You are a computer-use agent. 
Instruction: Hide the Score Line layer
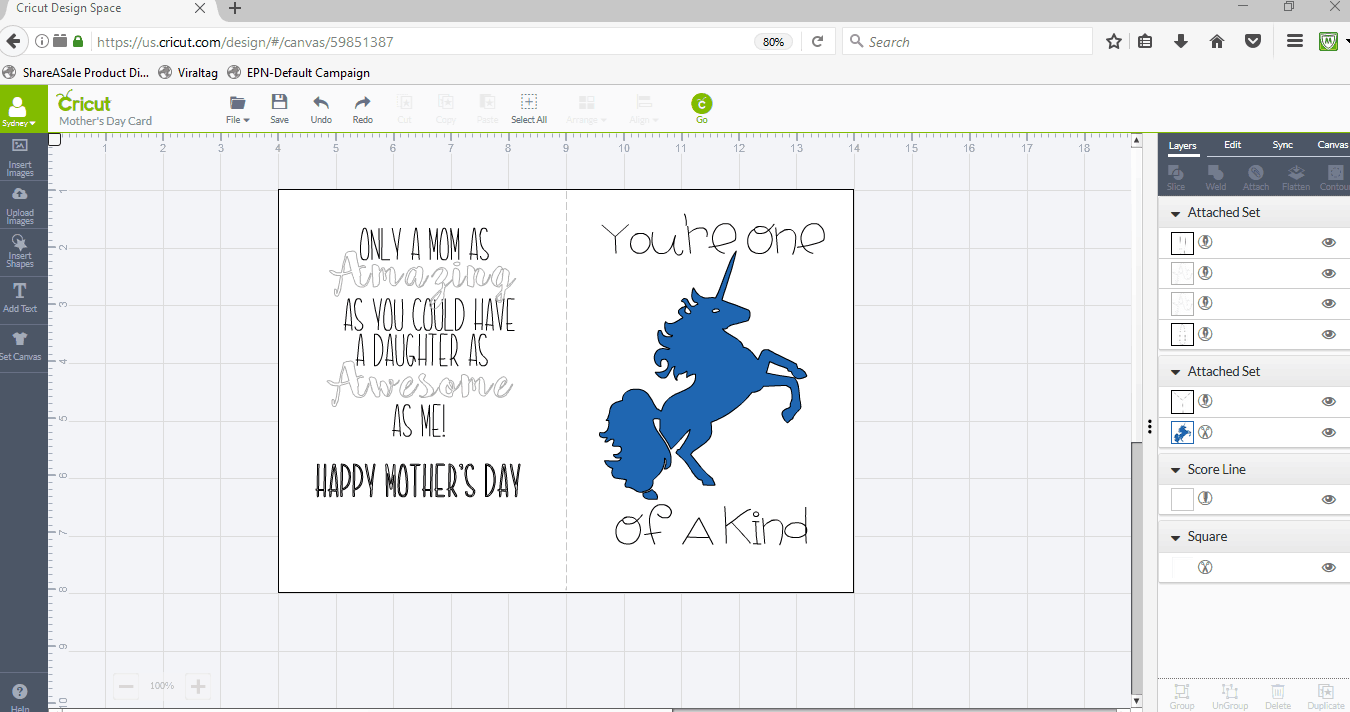point(1329,499)
